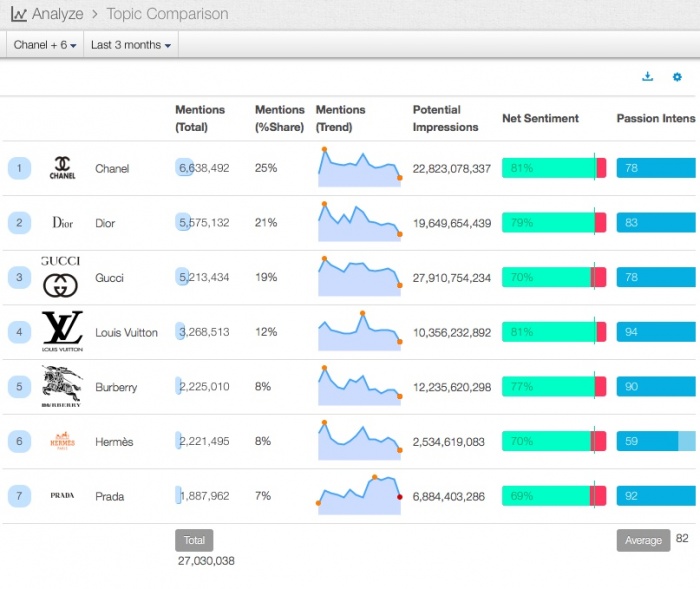Click Dior passion intensity bar 83
The width and height of the screenshot is (700, 589).
coord(656,222)
